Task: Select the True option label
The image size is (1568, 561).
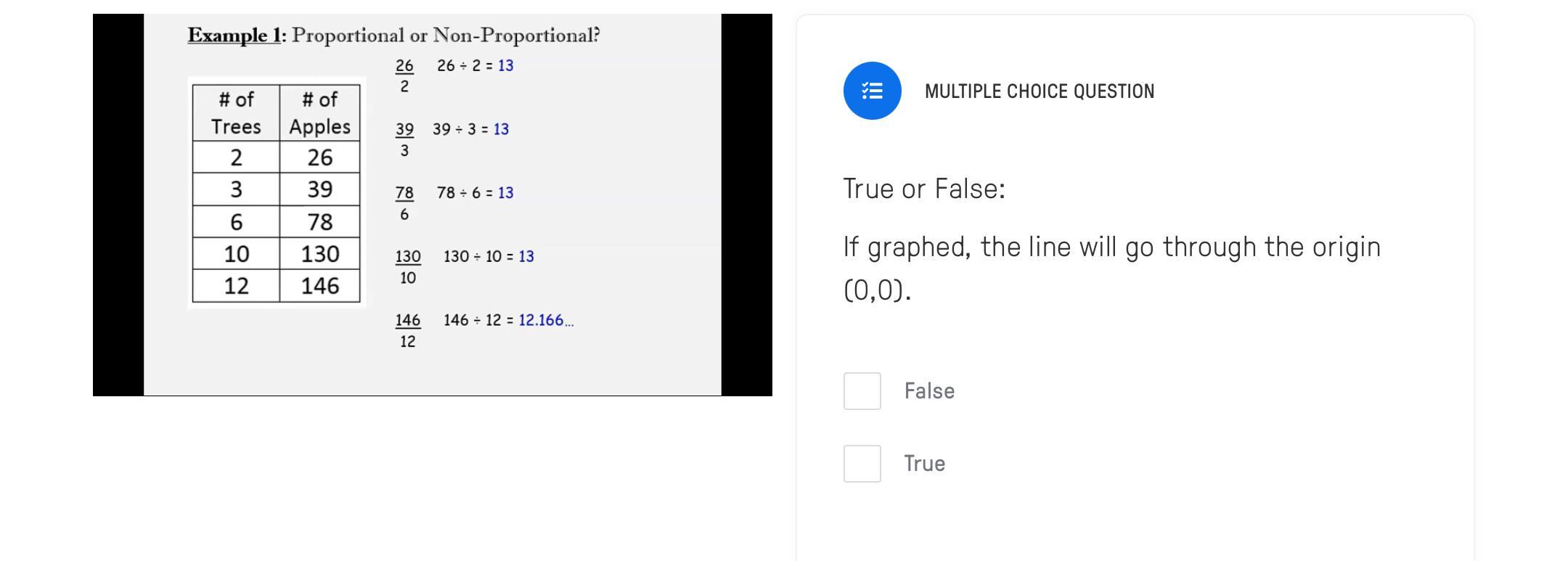Action: coord(924,464)
